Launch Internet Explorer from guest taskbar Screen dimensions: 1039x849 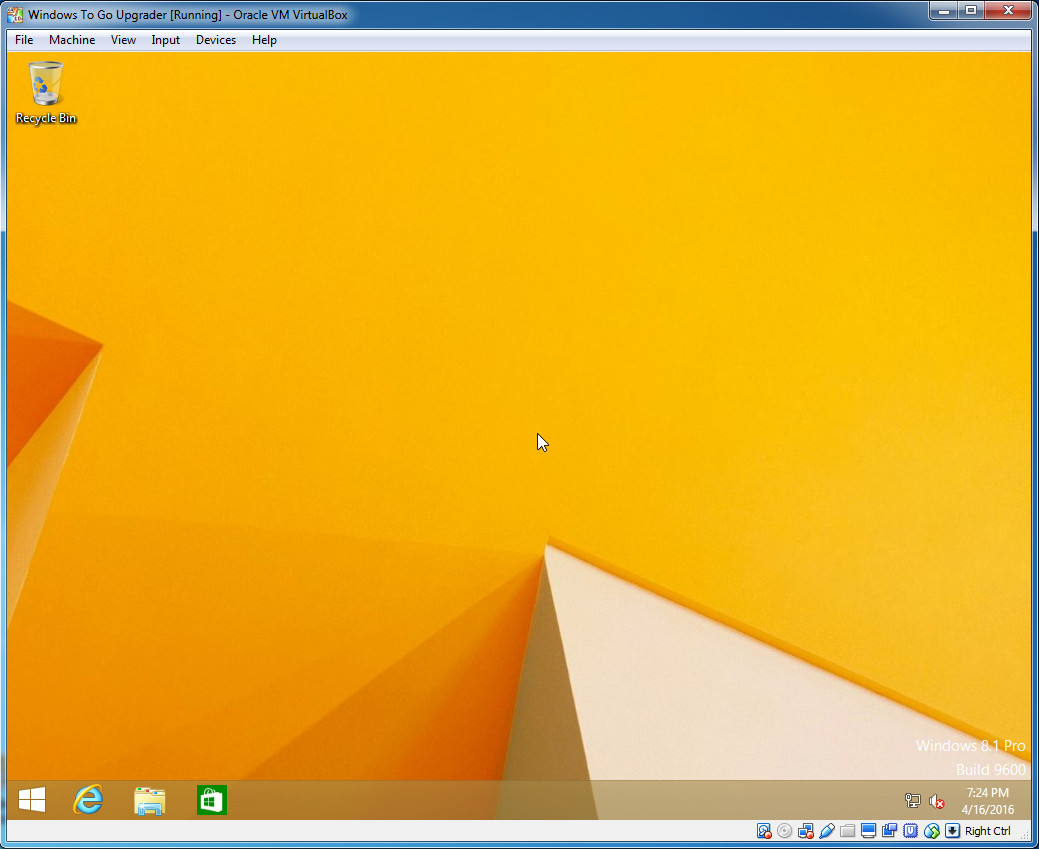[x=88, y=800]
